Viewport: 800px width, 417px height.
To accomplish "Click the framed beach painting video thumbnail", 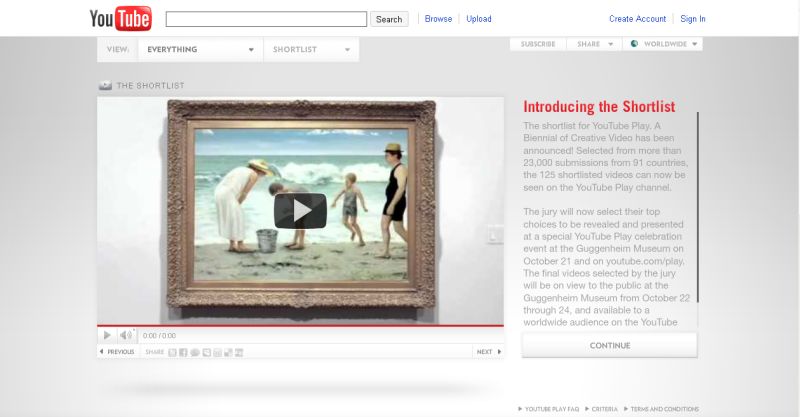I will tap(301, 204).
